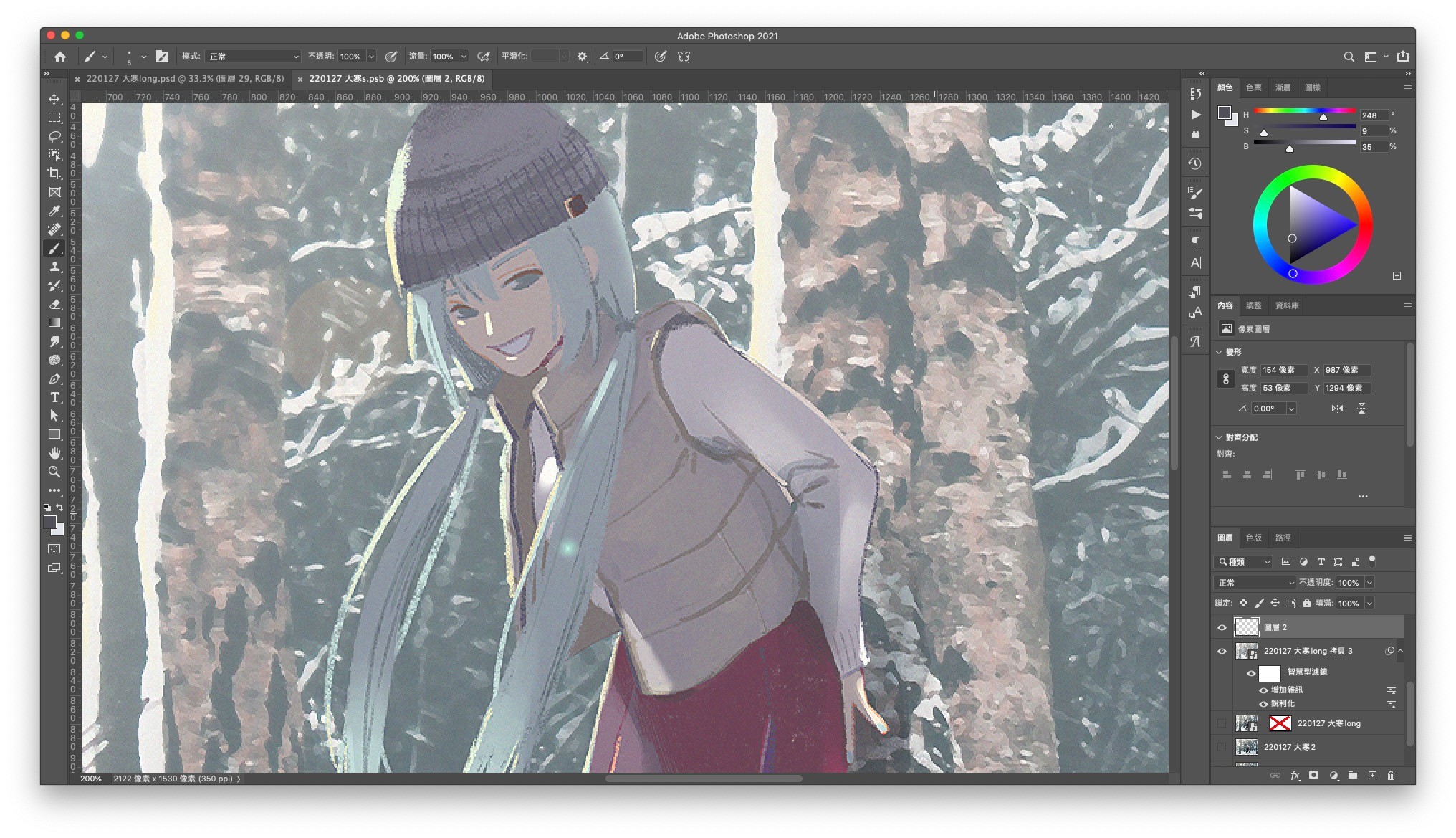This screenshot has height=838, width=1456.
Task: Select the Horizontal Type tool
Action: click(54, 397)
